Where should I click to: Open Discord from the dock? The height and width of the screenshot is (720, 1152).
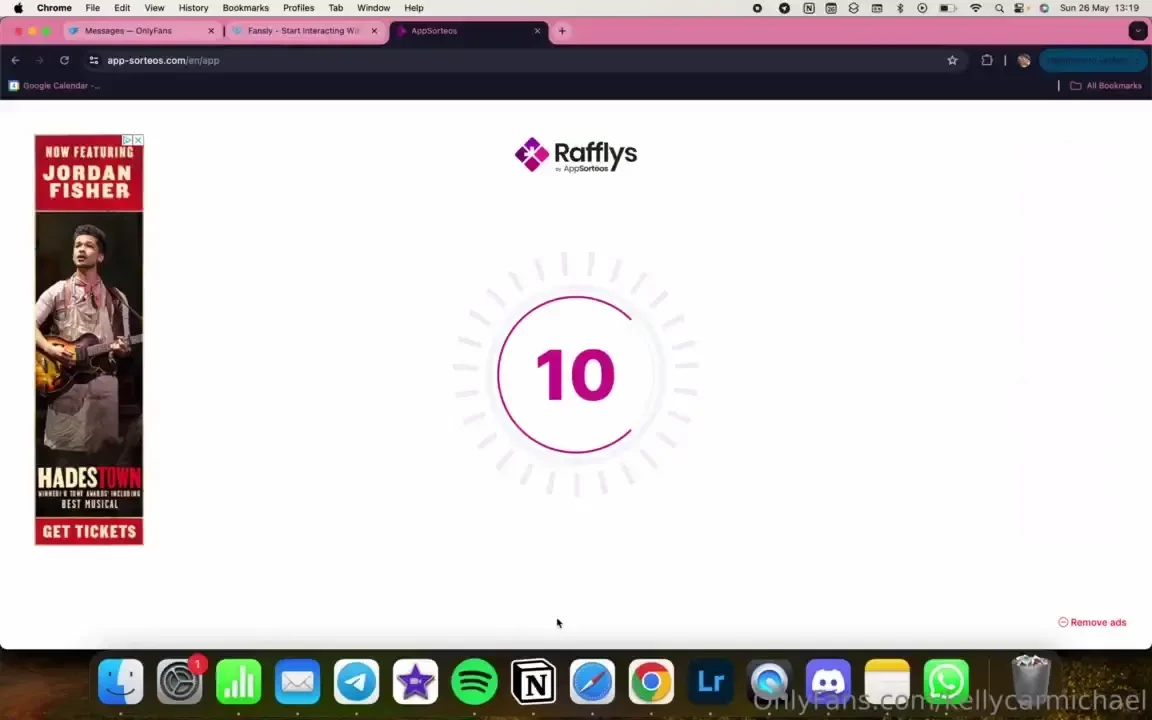click(x=828, y=682)
